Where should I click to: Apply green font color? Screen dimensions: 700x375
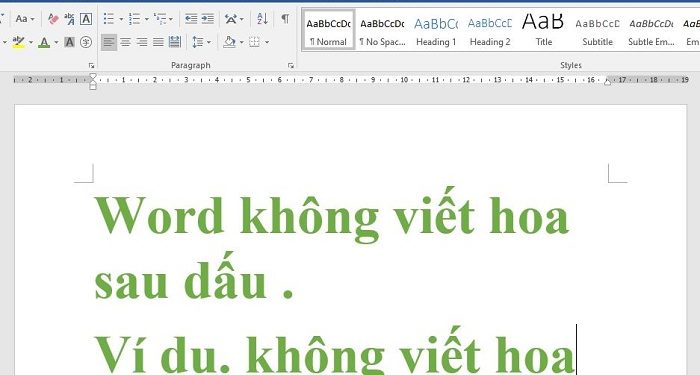click(x=44, y=42)
